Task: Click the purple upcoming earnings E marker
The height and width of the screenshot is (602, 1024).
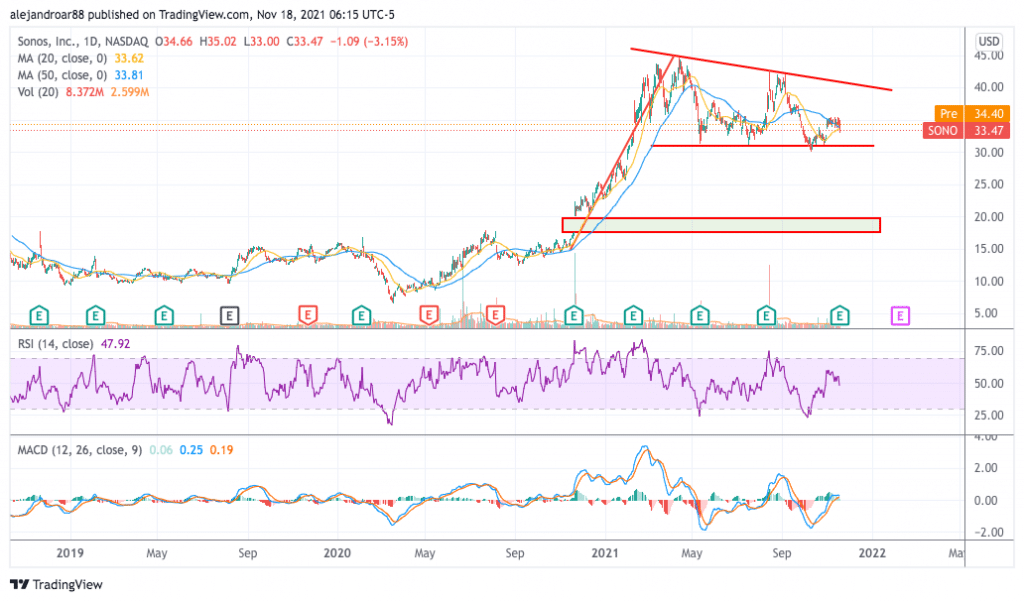Action: pos(900,316)
